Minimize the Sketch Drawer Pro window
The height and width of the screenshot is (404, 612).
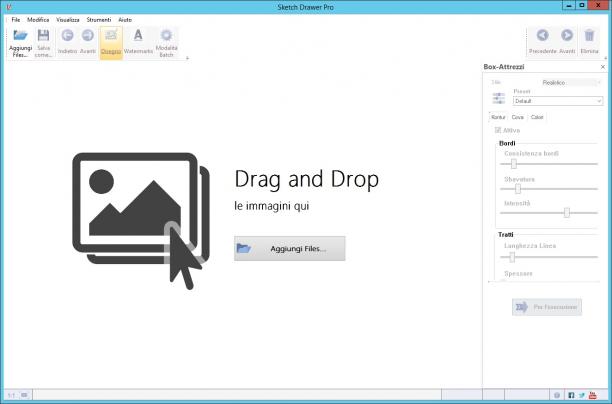[x=569, y=5]
